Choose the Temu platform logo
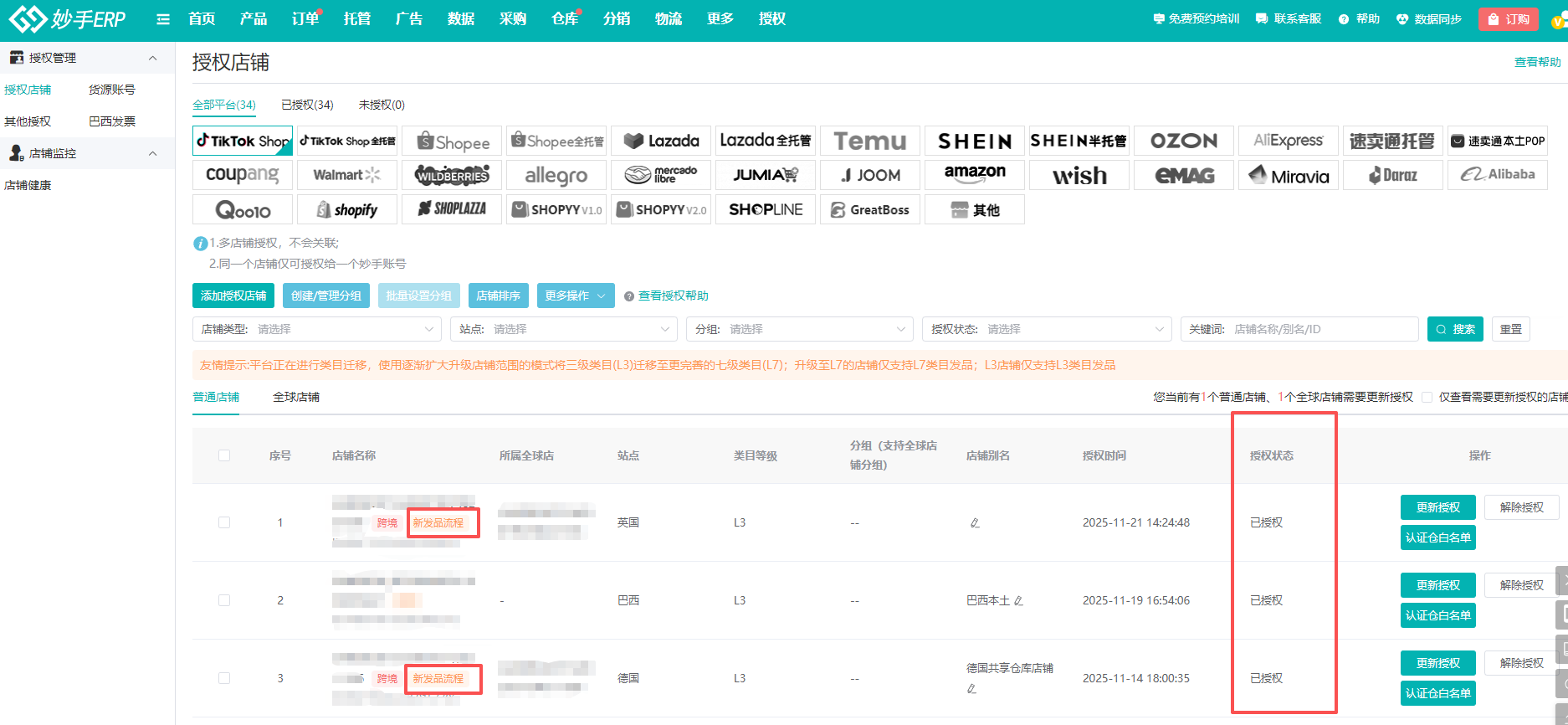 [869, 141]
